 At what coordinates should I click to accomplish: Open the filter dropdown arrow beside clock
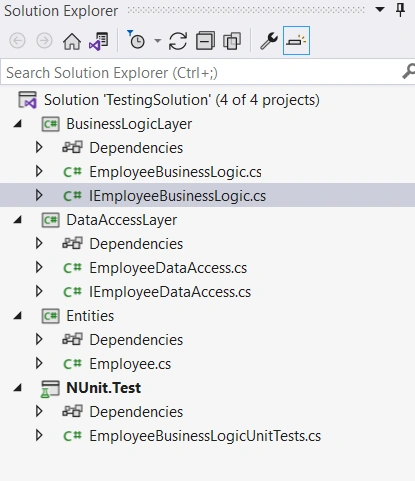(158, 41)
